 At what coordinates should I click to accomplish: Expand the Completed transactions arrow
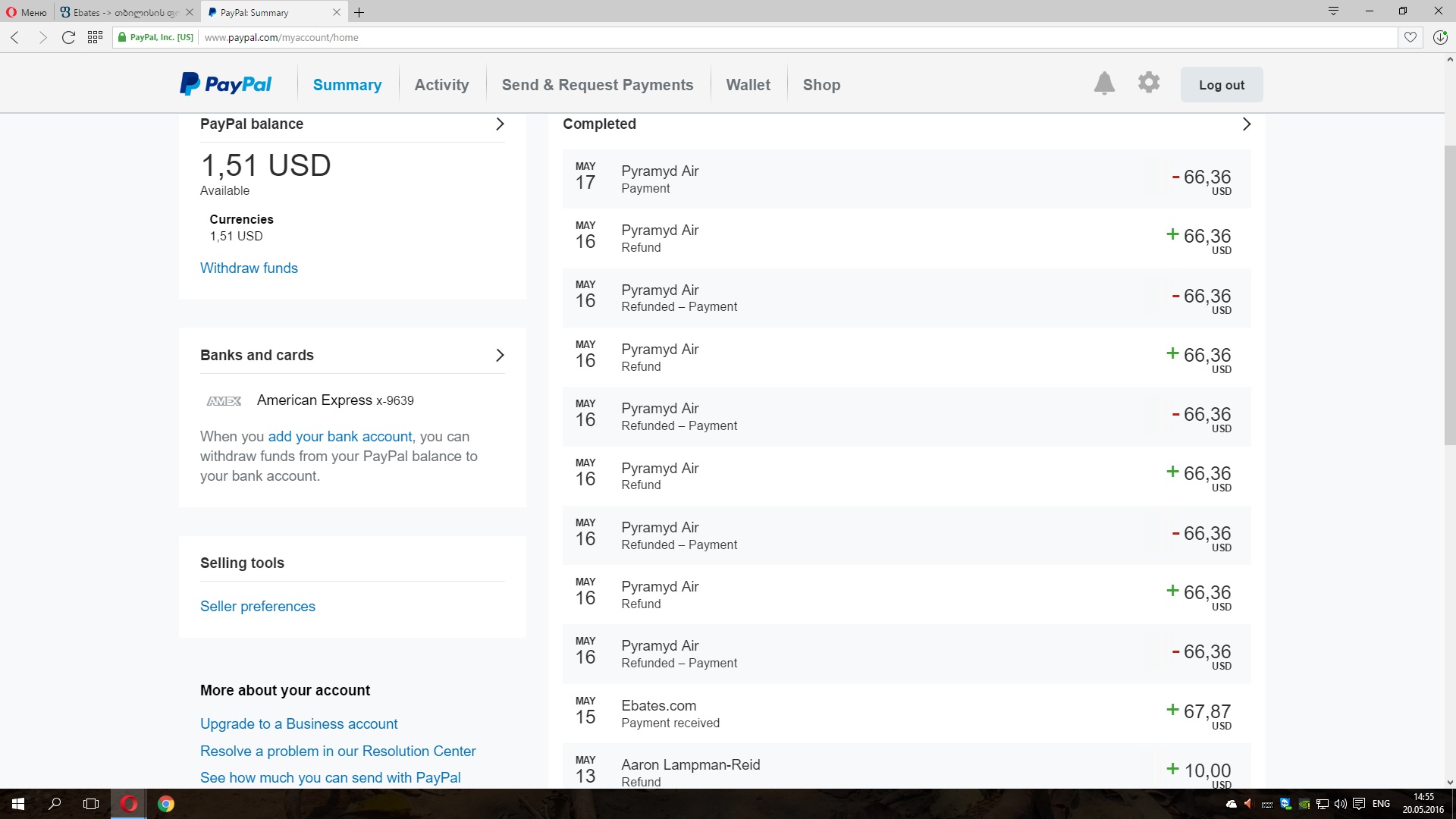pyautogui.click(x=1246, y=124)
